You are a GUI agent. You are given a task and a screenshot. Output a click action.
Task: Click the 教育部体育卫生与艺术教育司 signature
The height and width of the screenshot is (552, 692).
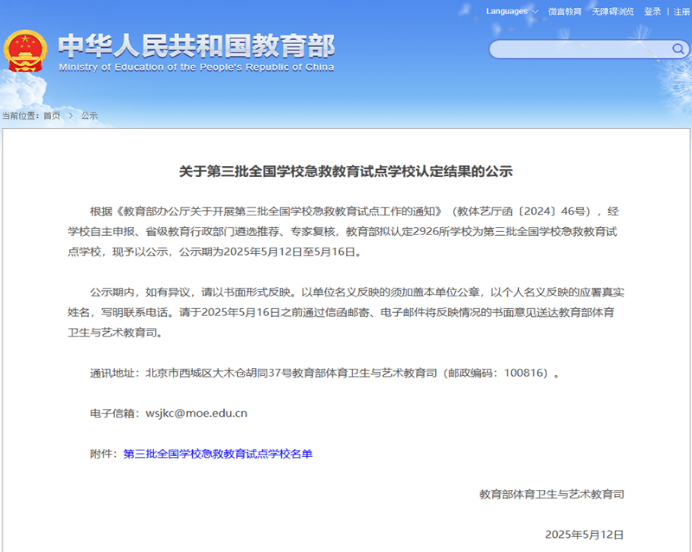(551, 494)
